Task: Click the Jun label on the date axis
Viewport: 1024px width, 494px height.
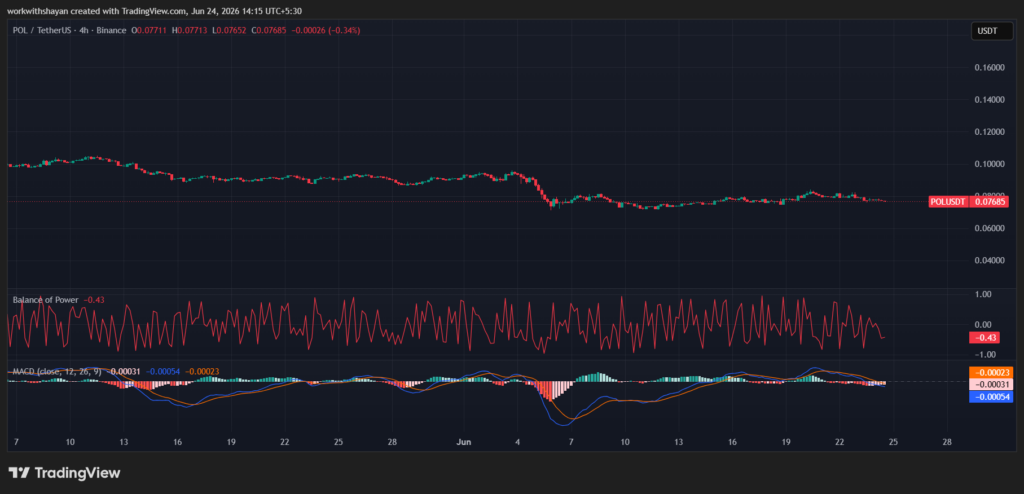Action: pos(463,442)
